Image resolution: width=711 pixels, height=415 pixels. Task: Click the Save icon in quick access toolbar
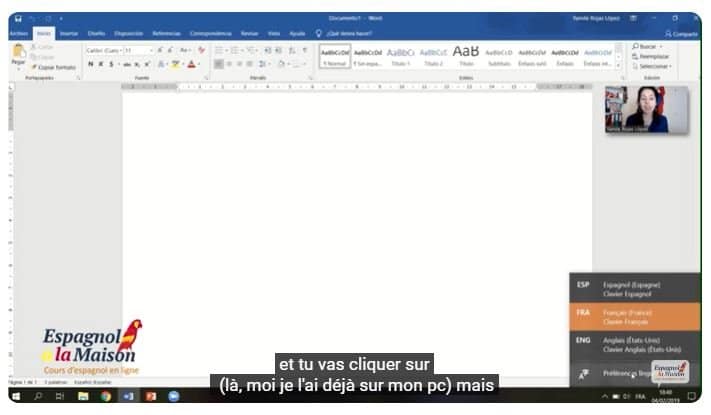[x=18, y=19]
